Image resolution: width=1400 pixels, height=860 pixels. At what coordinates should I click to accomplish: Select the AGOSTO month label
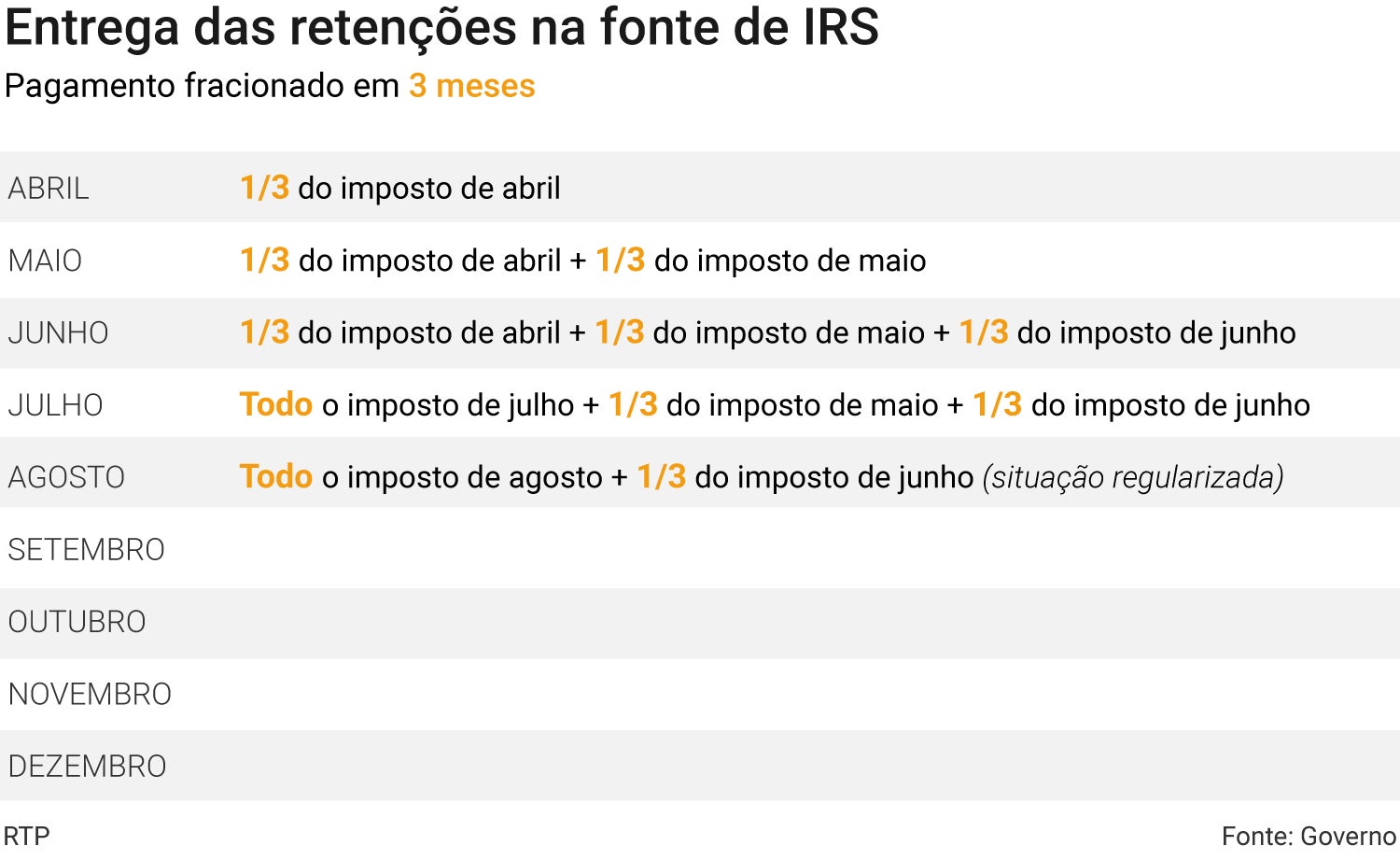point(66,477)
